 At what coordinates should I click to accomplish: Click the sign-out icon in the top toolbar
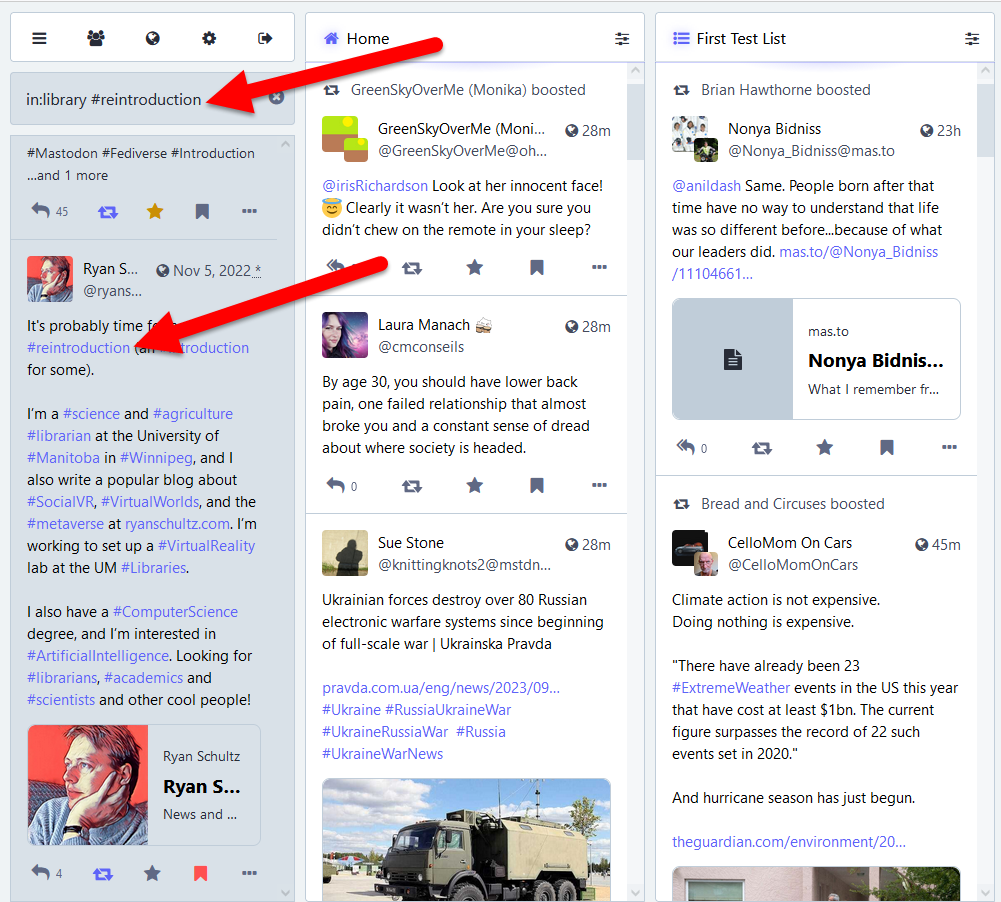coord(265,38)
